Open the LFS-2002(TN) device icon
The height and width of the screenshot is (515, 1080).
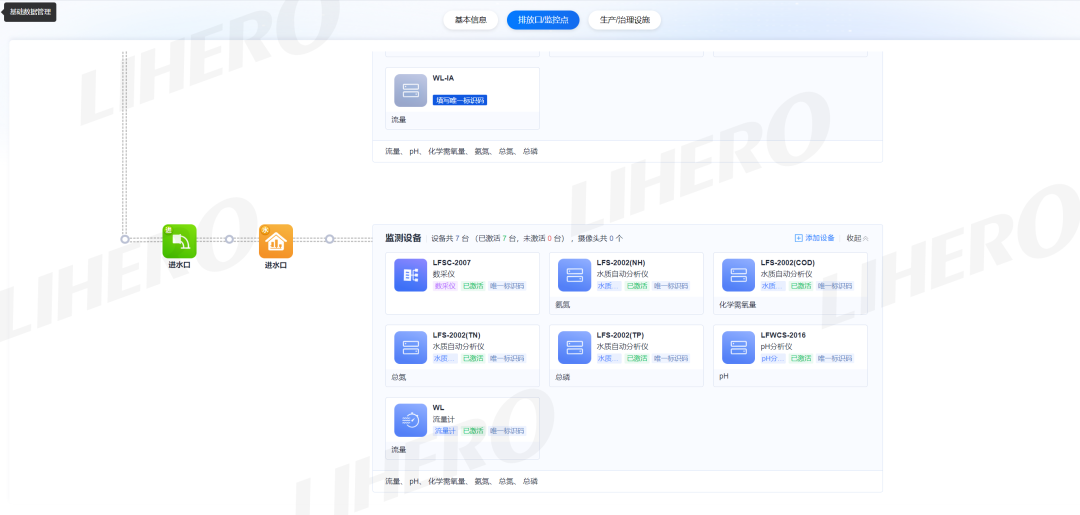410,347
